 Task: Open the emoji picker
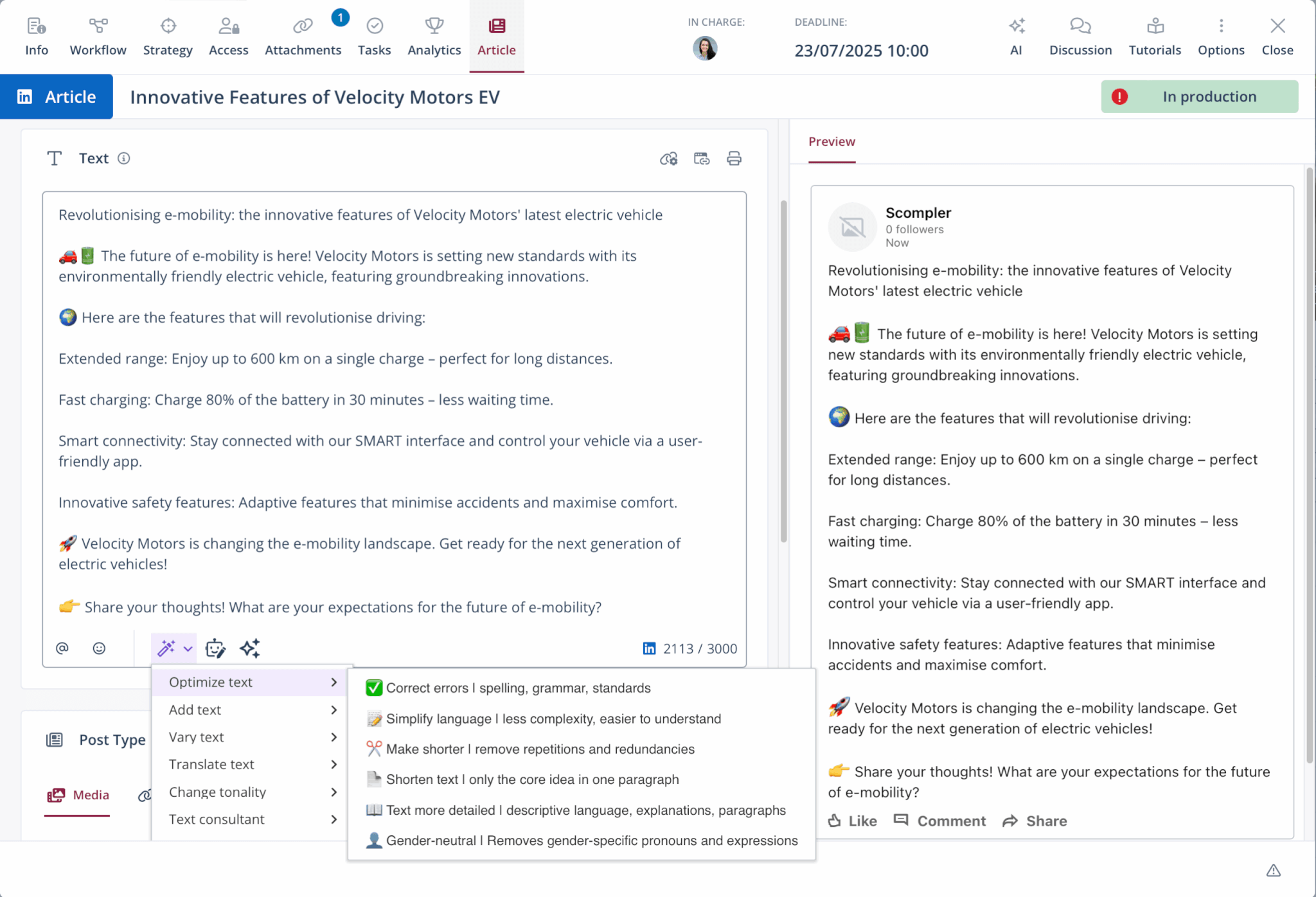tap(100, 648)
